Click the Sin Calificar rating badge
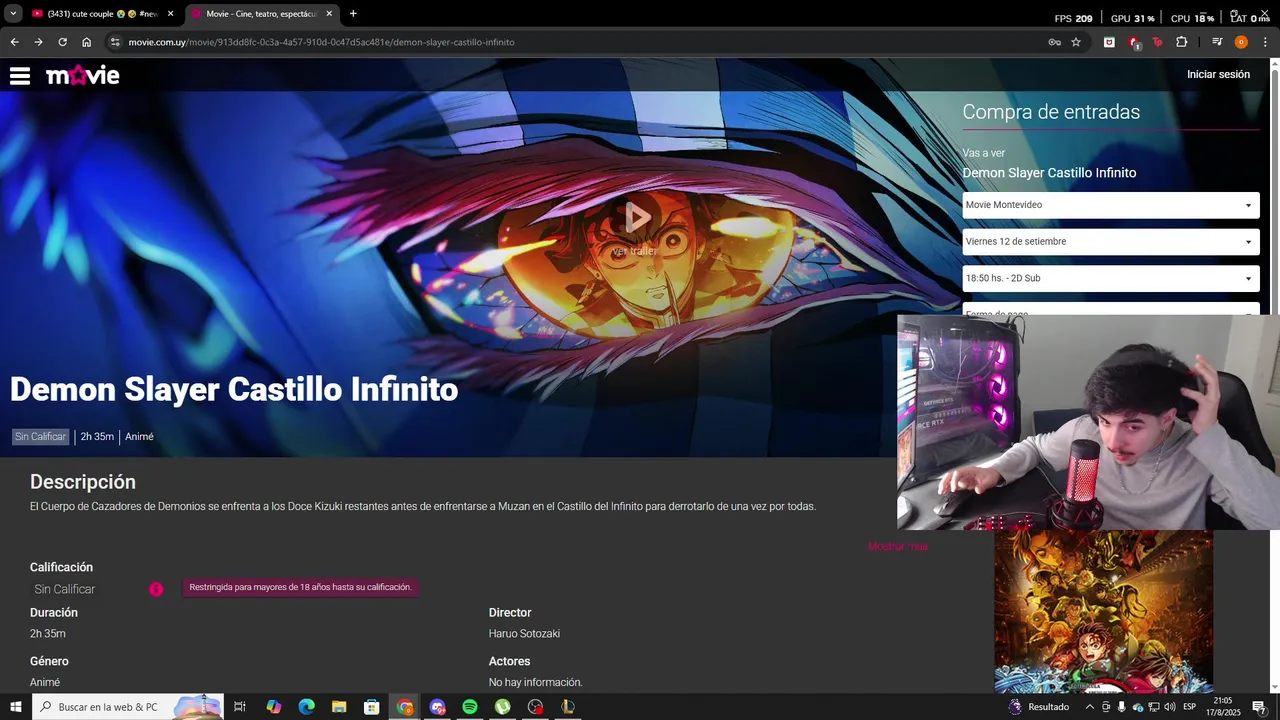 (40, 437)
